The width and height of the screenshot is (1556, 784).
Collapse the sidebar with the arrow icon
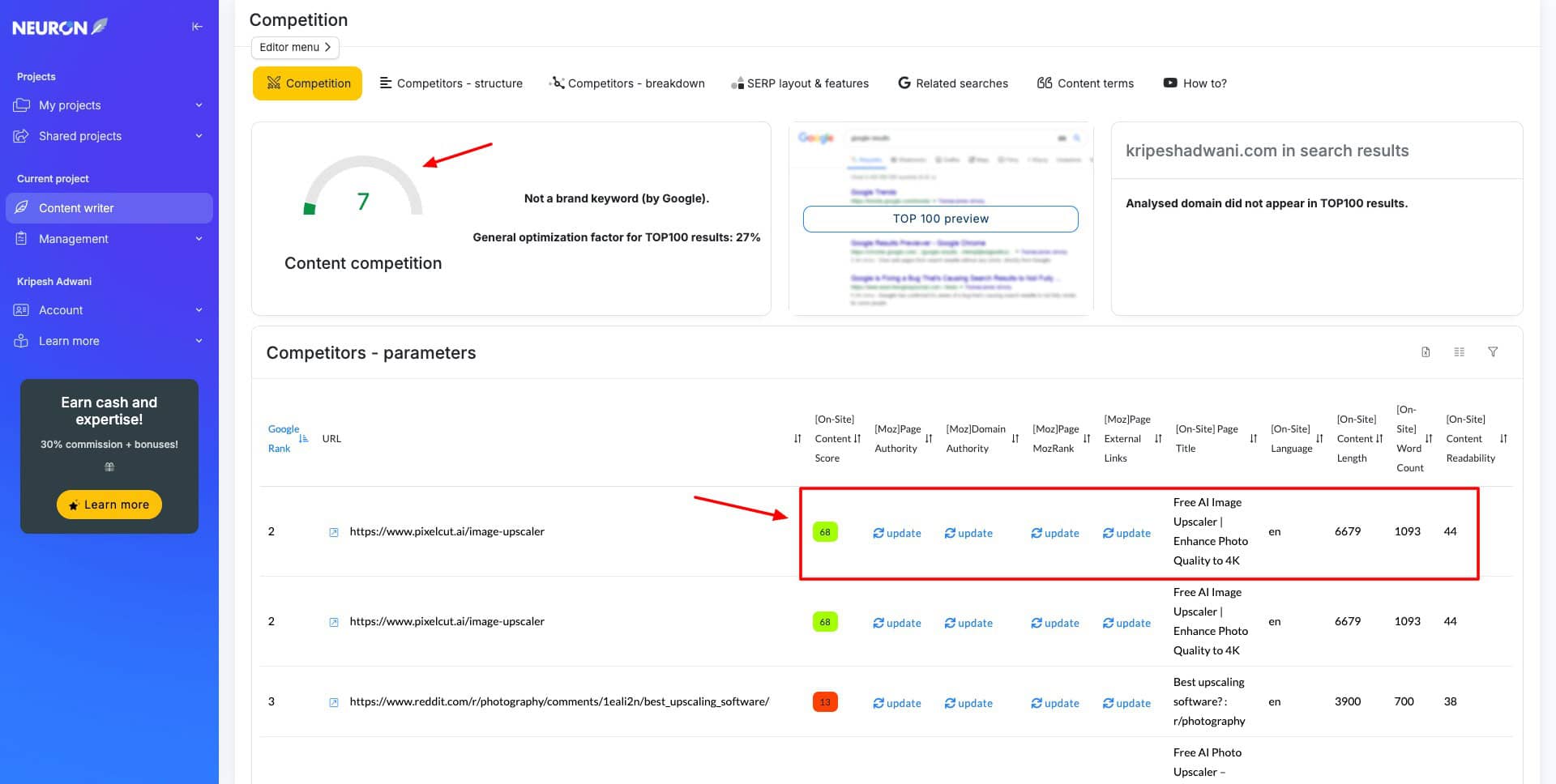197,27
